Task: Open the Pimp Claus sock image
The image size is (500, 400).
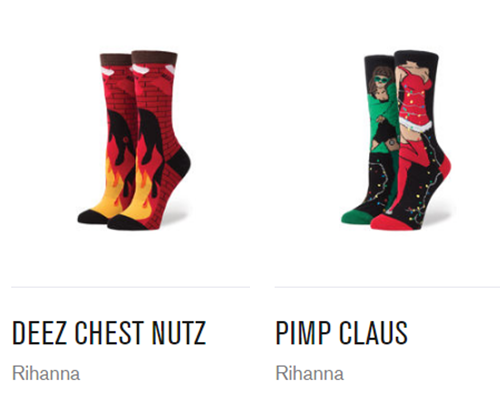Action: pos(396,139)
